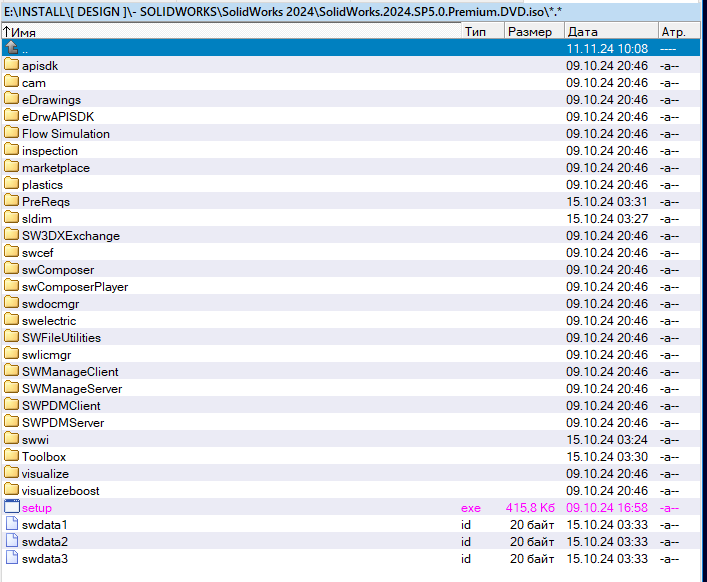Screen dimensions: 707x582
Task: Click the PreReqs folder icon
Action: tap(12, 201)
